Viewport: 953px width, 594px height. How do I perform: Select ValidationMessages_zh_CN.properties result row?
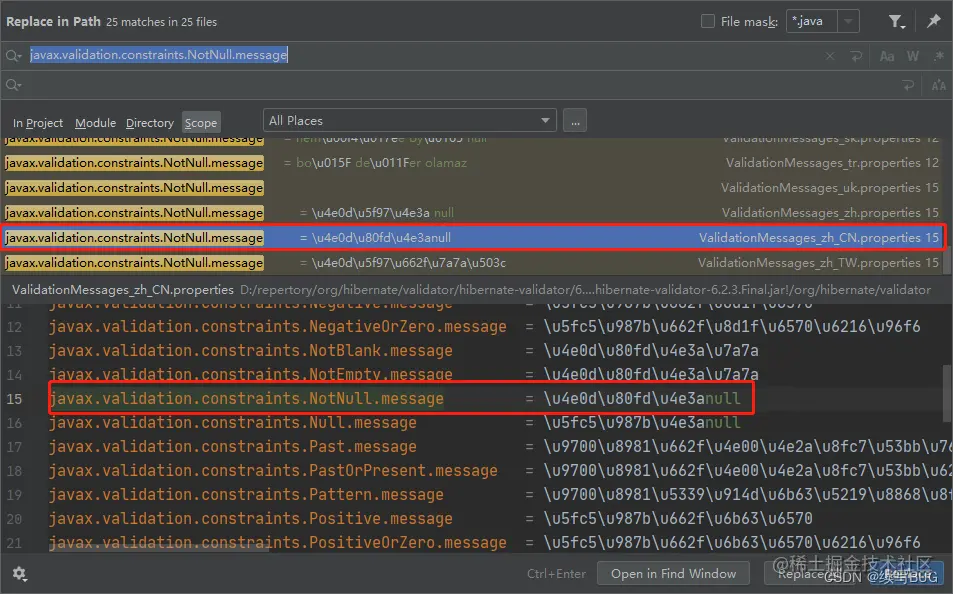(472, 238)
